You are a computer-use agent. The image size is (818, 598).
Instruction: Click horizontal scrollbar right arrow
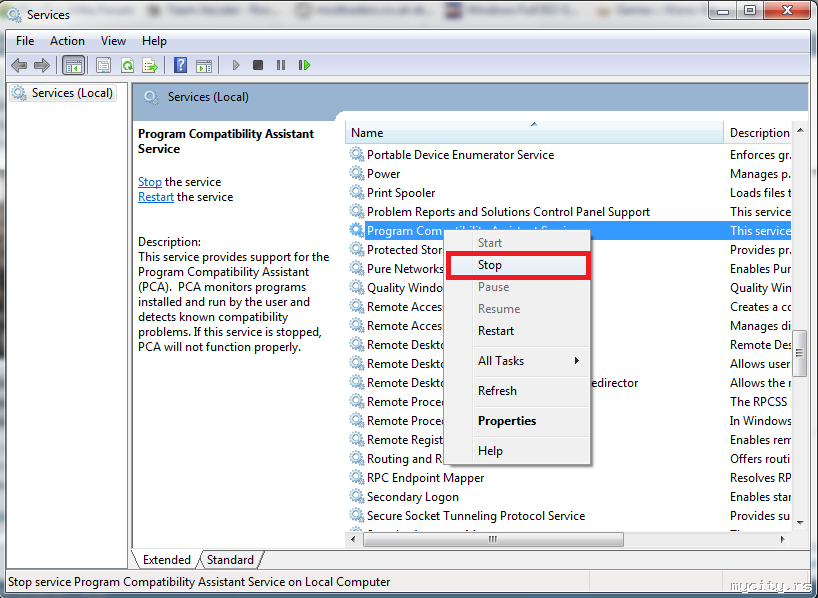783,539
